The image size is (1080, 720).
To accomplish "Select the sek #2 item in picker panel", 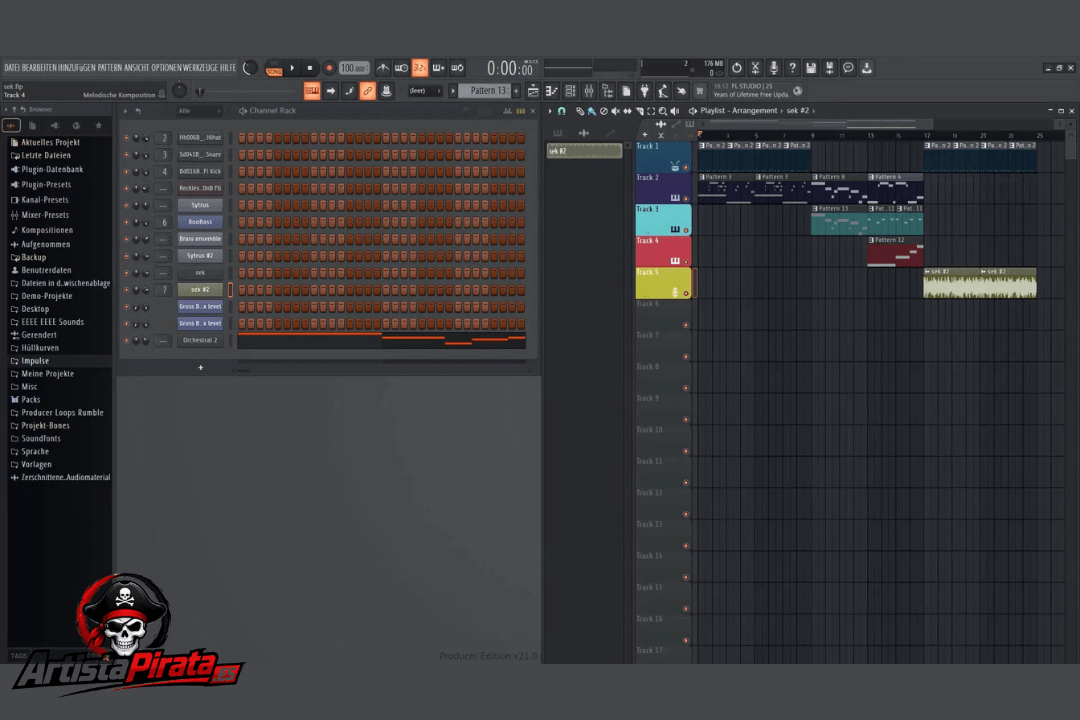I will 584,151.
